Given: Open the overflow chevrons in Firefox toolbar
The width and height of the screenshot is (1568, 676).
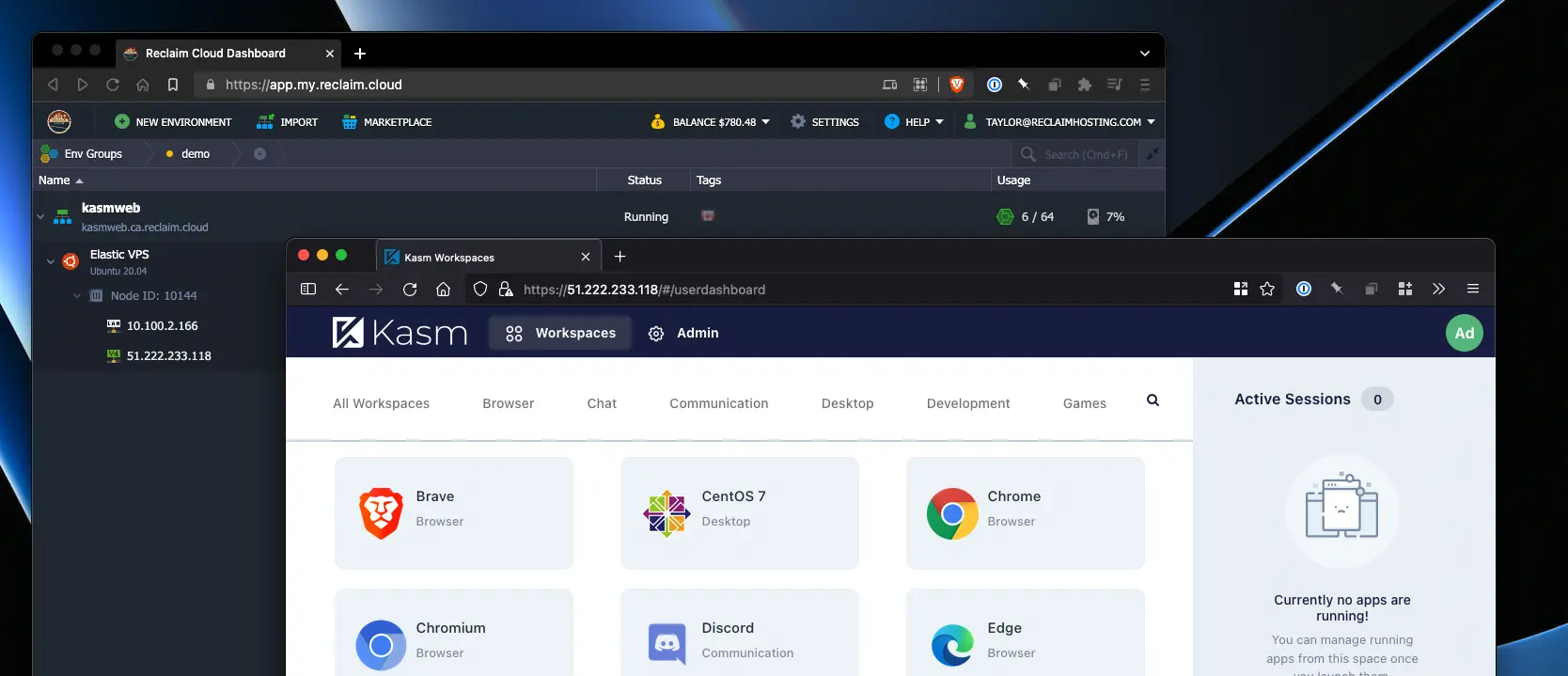Looking at the screenshot, I should (1438, 289).
